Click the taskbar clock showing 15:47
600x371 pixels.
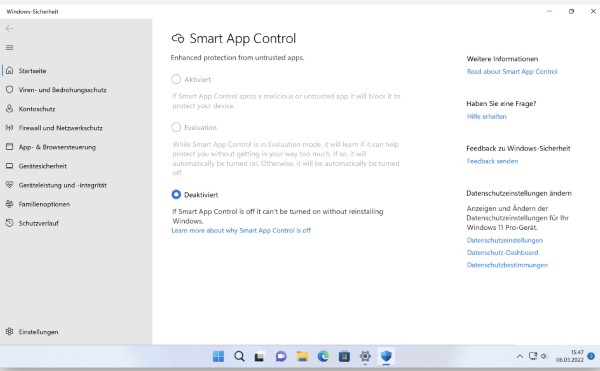[570, 356]
